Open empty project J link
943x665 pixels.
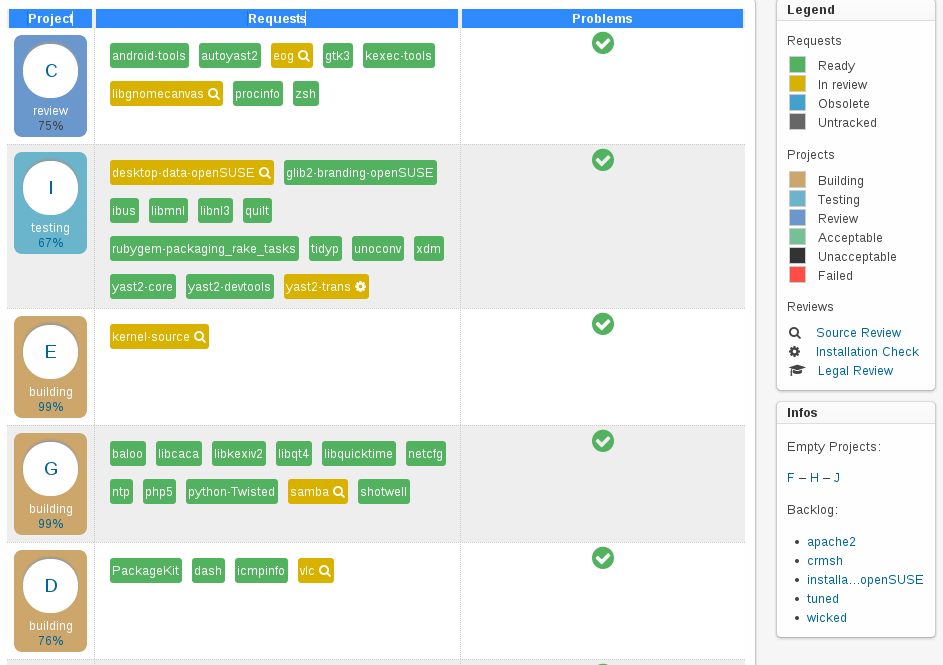coord(837,477)
